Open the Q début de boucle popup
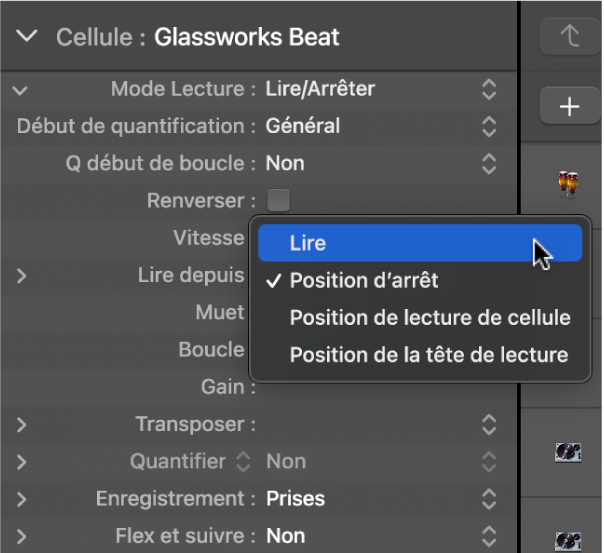The image size is (604, 553). (381, 164)
